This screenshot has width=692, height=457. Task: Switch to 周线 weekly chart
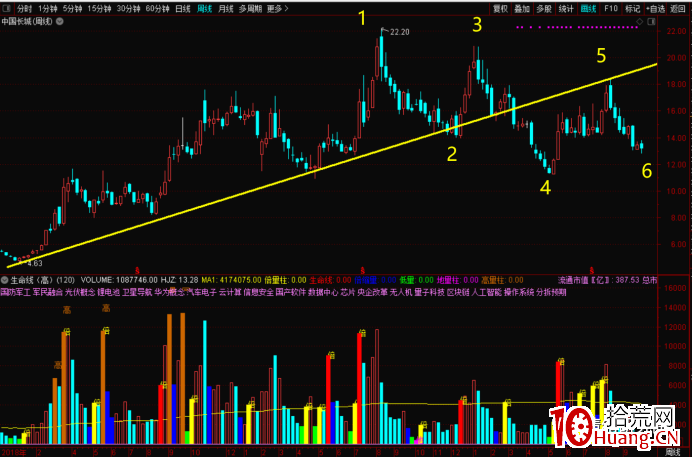click(x=204, y=8)
